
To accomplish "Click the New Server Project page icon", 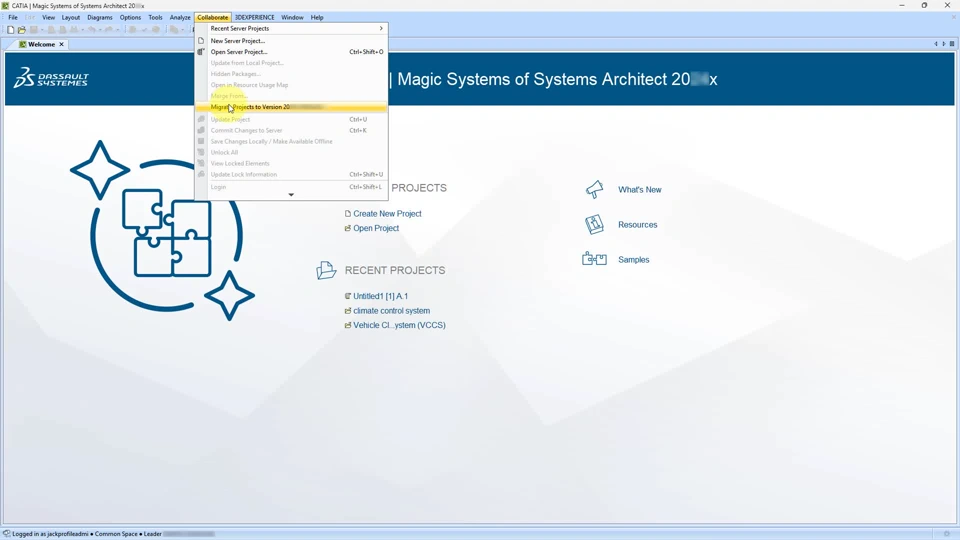I will point(201,40).
